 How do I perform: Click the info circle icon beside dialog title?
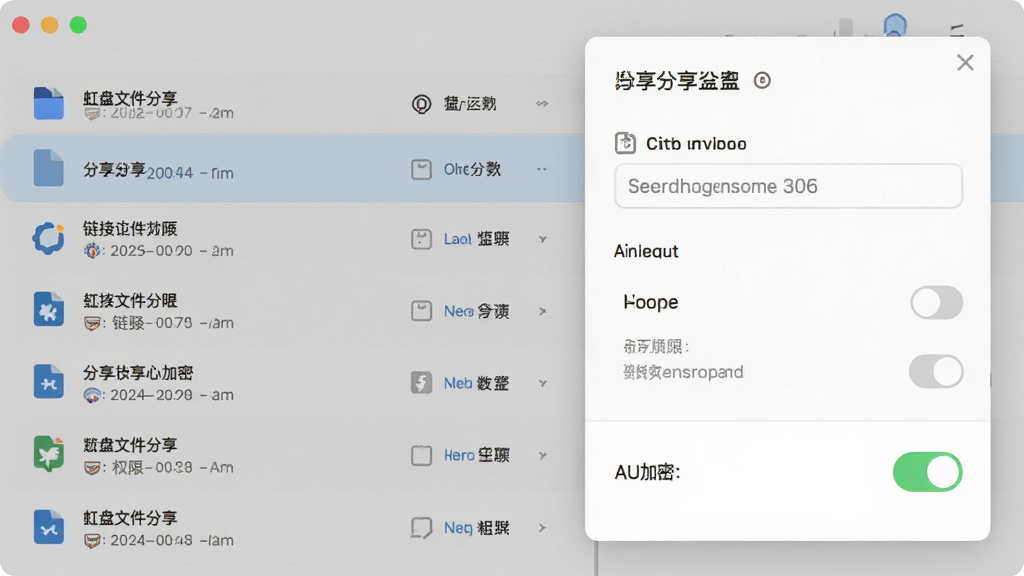pos(762,80)
